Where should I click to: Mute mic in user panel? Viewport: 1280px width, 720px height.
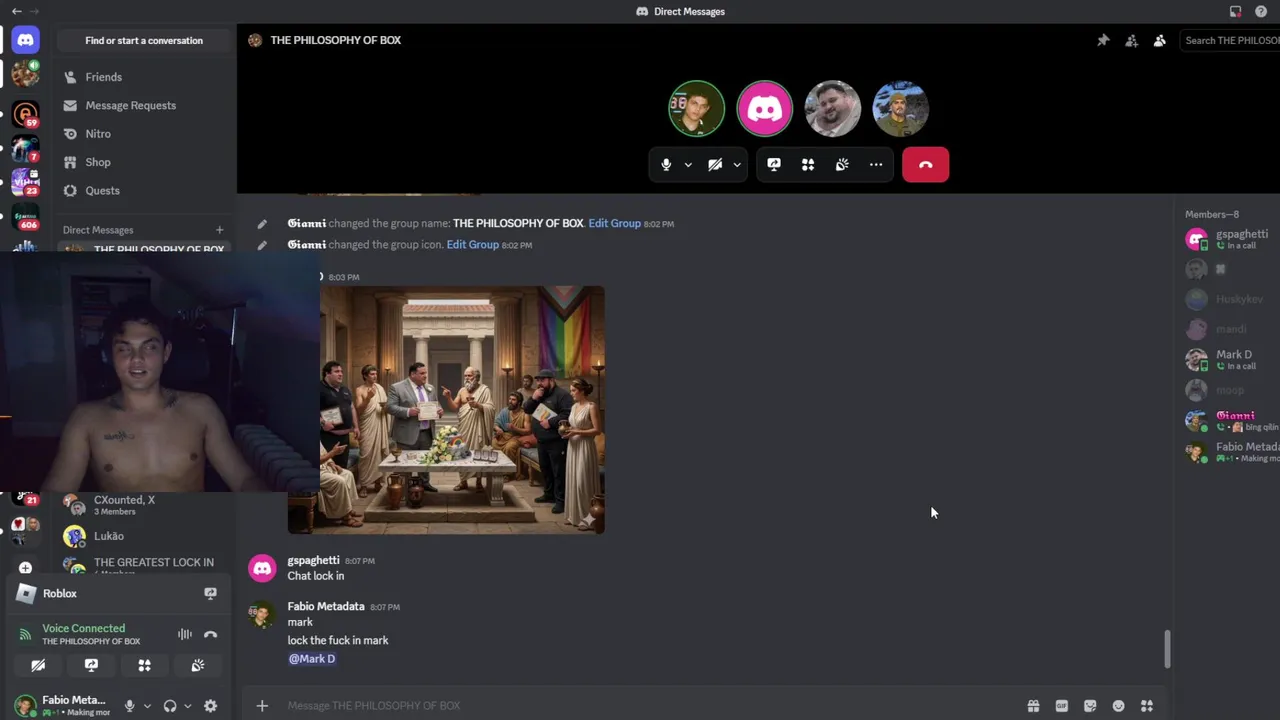tap(129, 706)
